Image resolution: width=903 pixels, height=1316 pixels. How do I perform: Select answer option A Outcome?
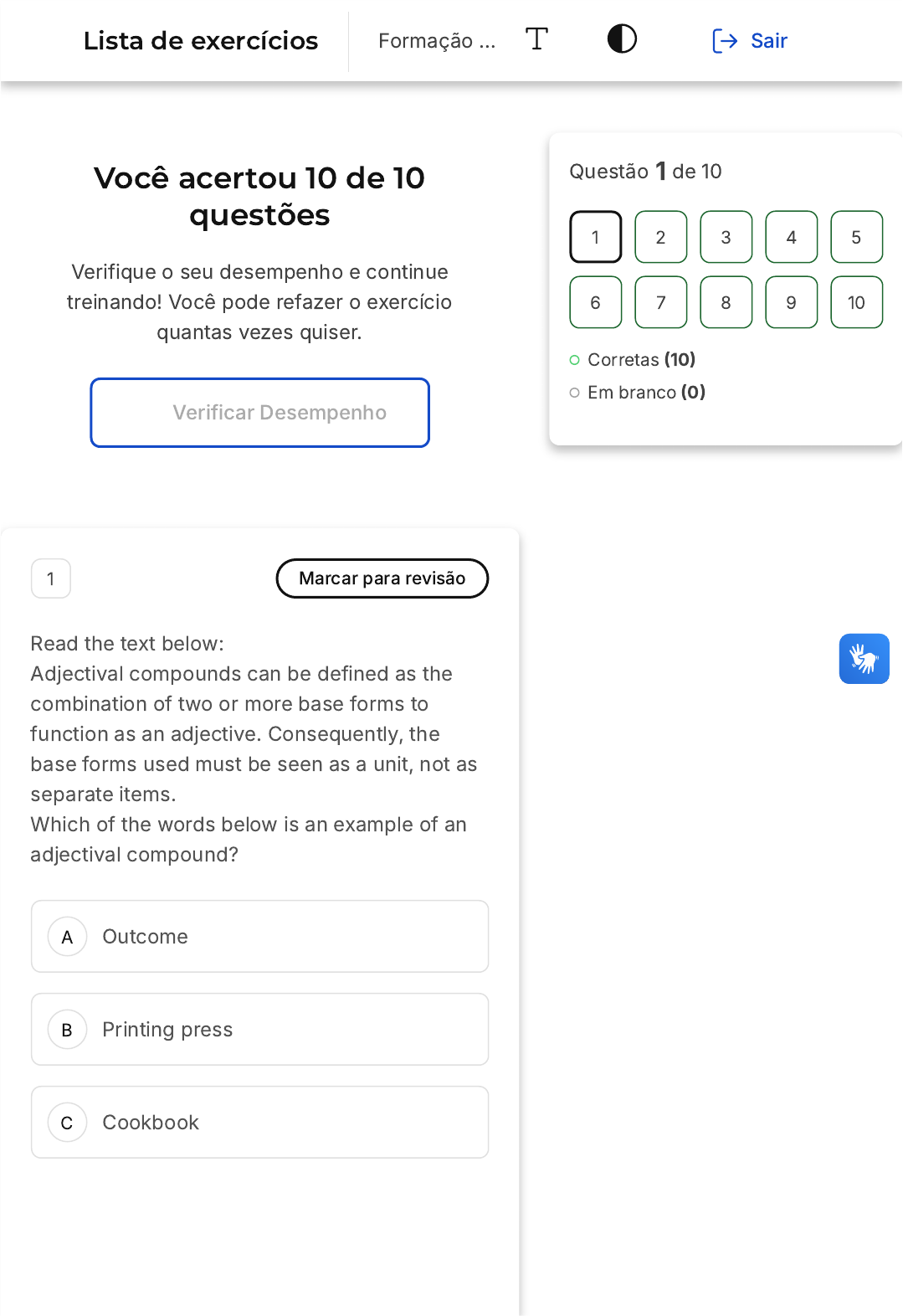259,936
